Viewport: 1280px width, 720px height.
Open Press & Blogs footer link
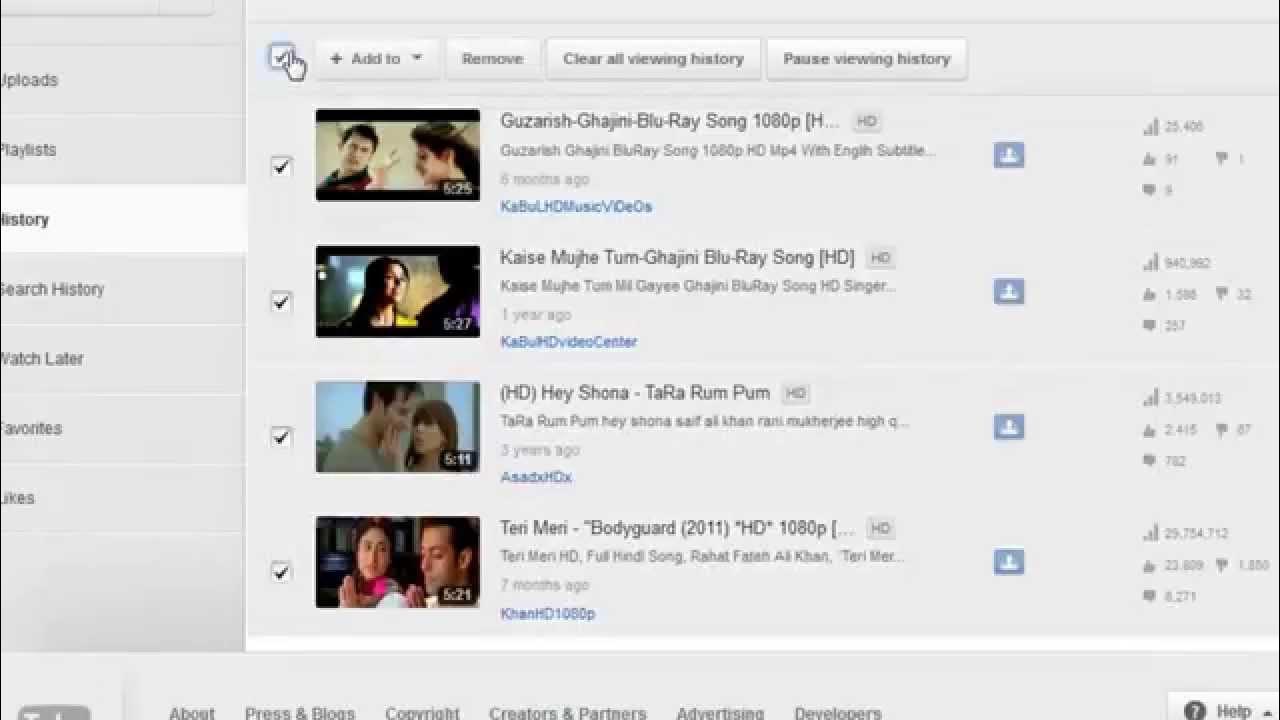300,712
